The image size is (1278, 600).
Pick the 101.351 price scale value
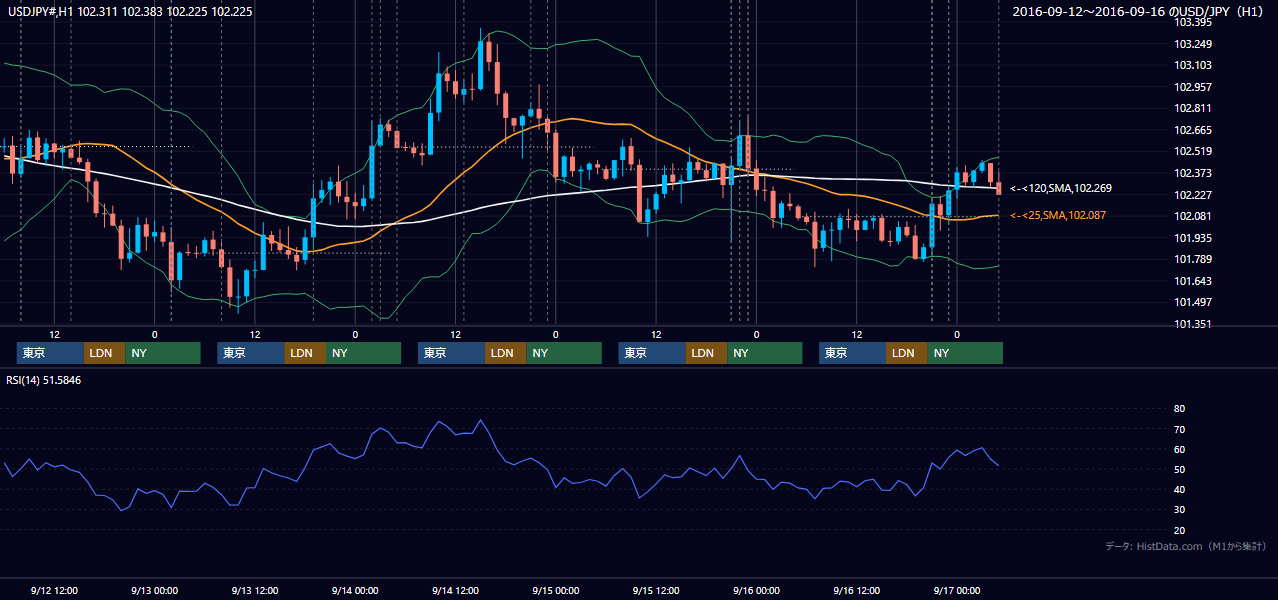1193,324
